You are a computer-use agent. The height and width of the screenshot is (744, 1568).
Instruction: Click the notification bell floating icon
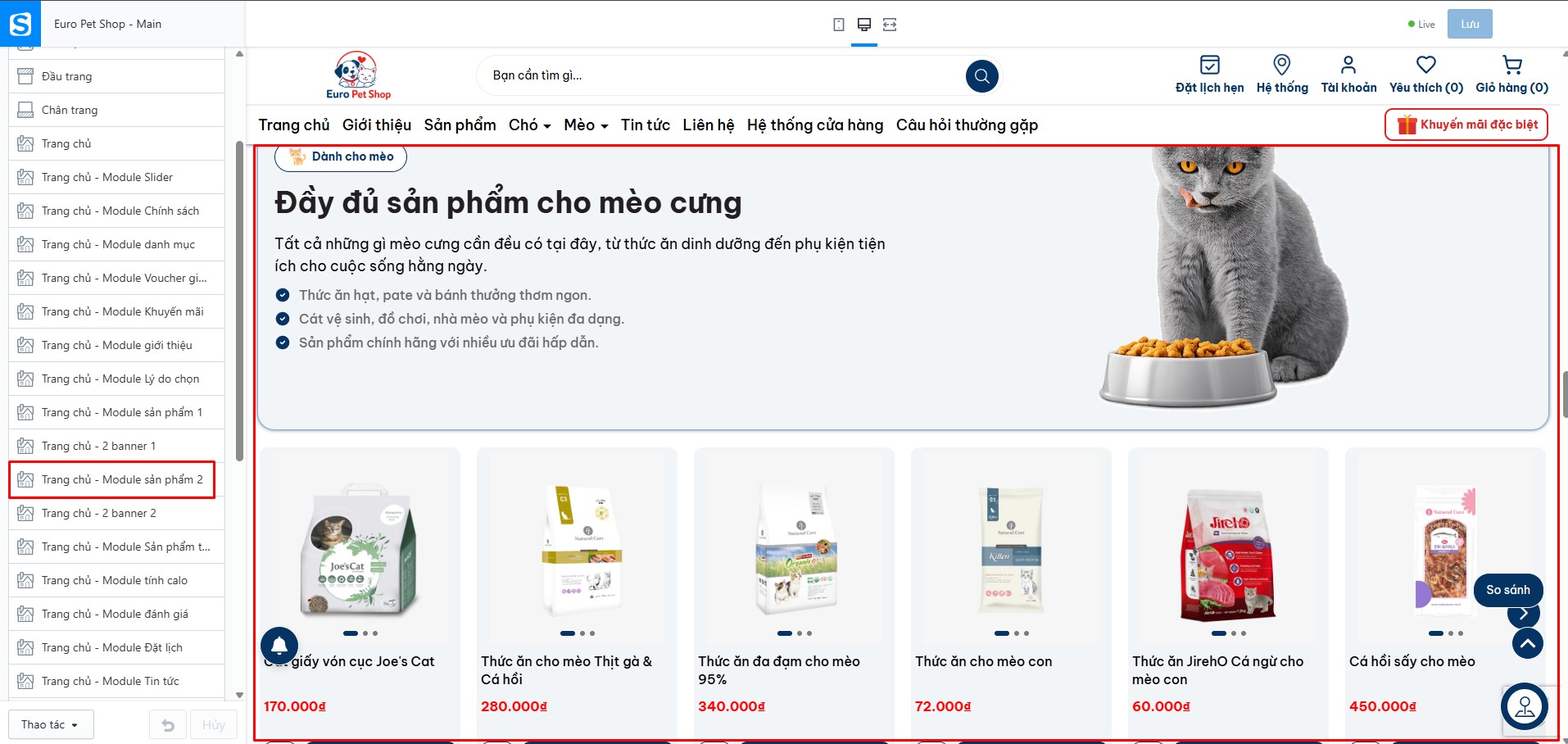click(x=279, y=645)
